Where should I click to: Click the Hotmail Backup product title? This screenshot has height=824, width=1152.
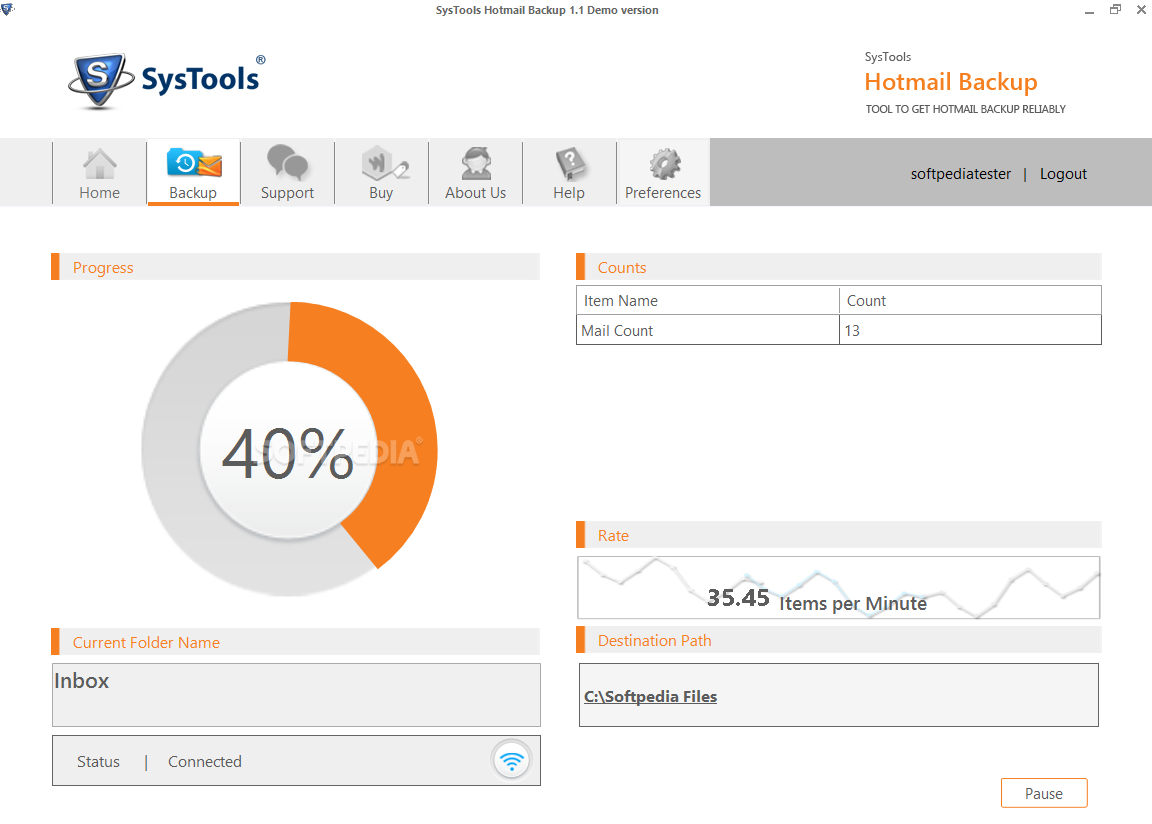pyautogui.click(x=951, y=82)
